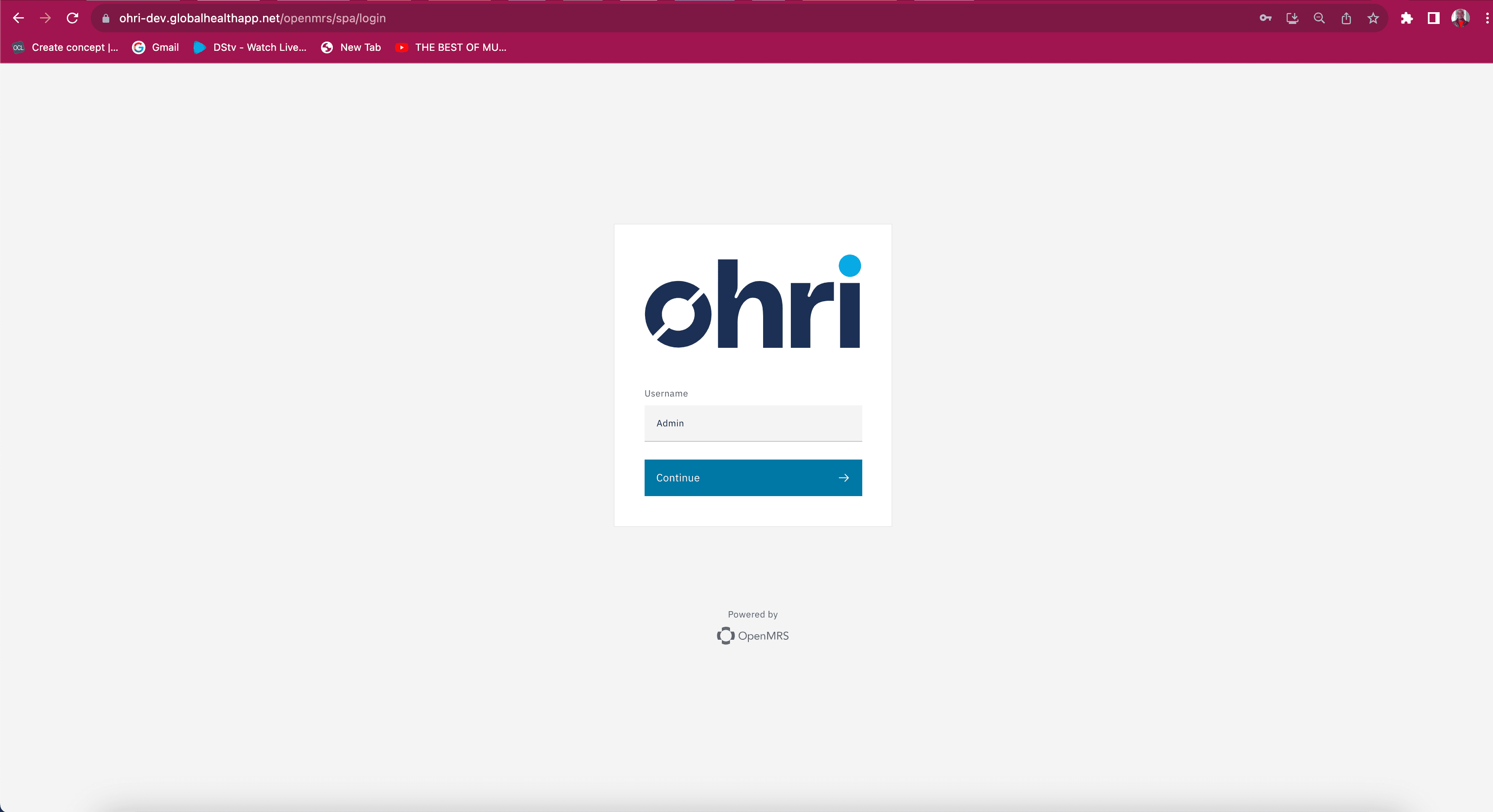Screen dimensions: 1493x812
Task: Open the zoom magnifier icon
Action: 1319,18
